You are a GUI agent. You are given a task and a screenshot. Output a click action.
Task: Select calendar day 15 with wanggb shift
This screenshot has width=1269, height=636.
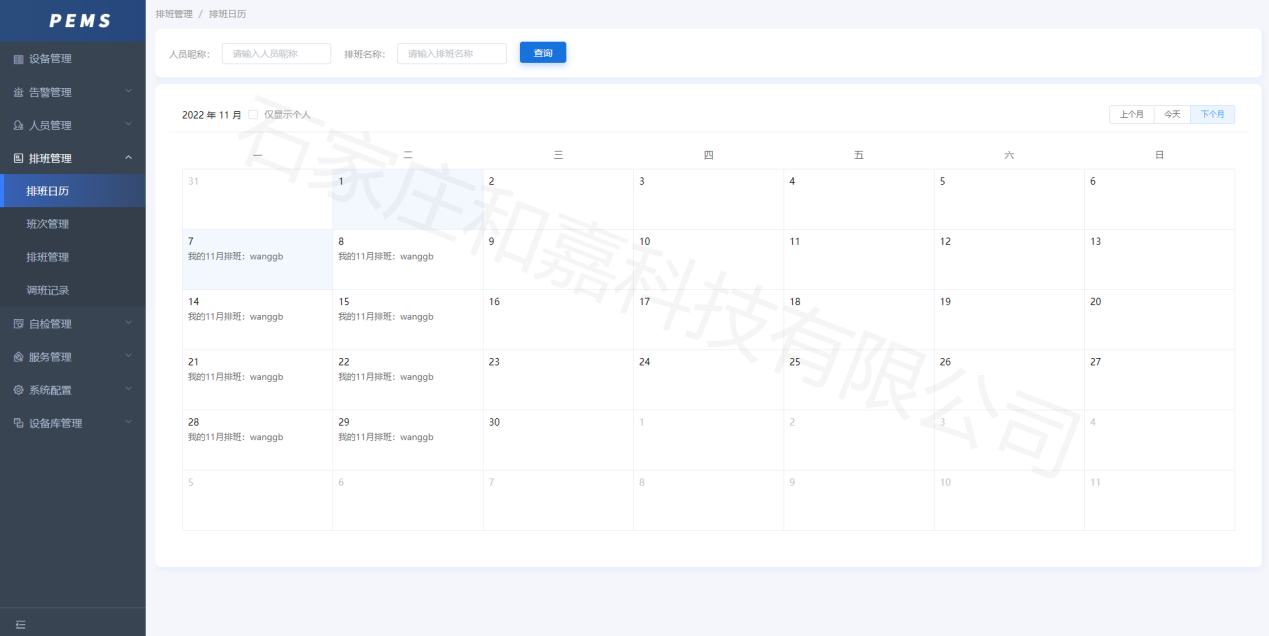click(407, 319)
